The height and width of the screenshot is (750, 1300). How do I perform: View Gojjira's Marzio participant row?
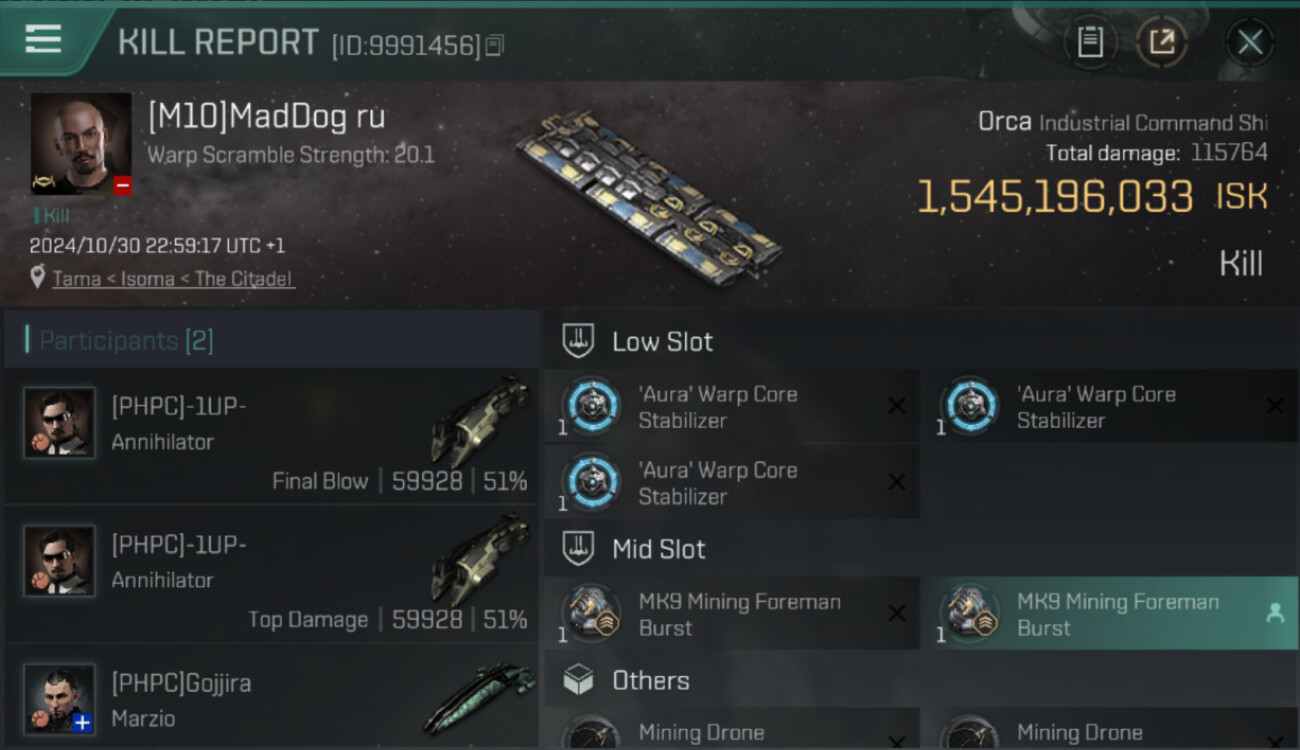pyautogui.click(x=272, y=698)
